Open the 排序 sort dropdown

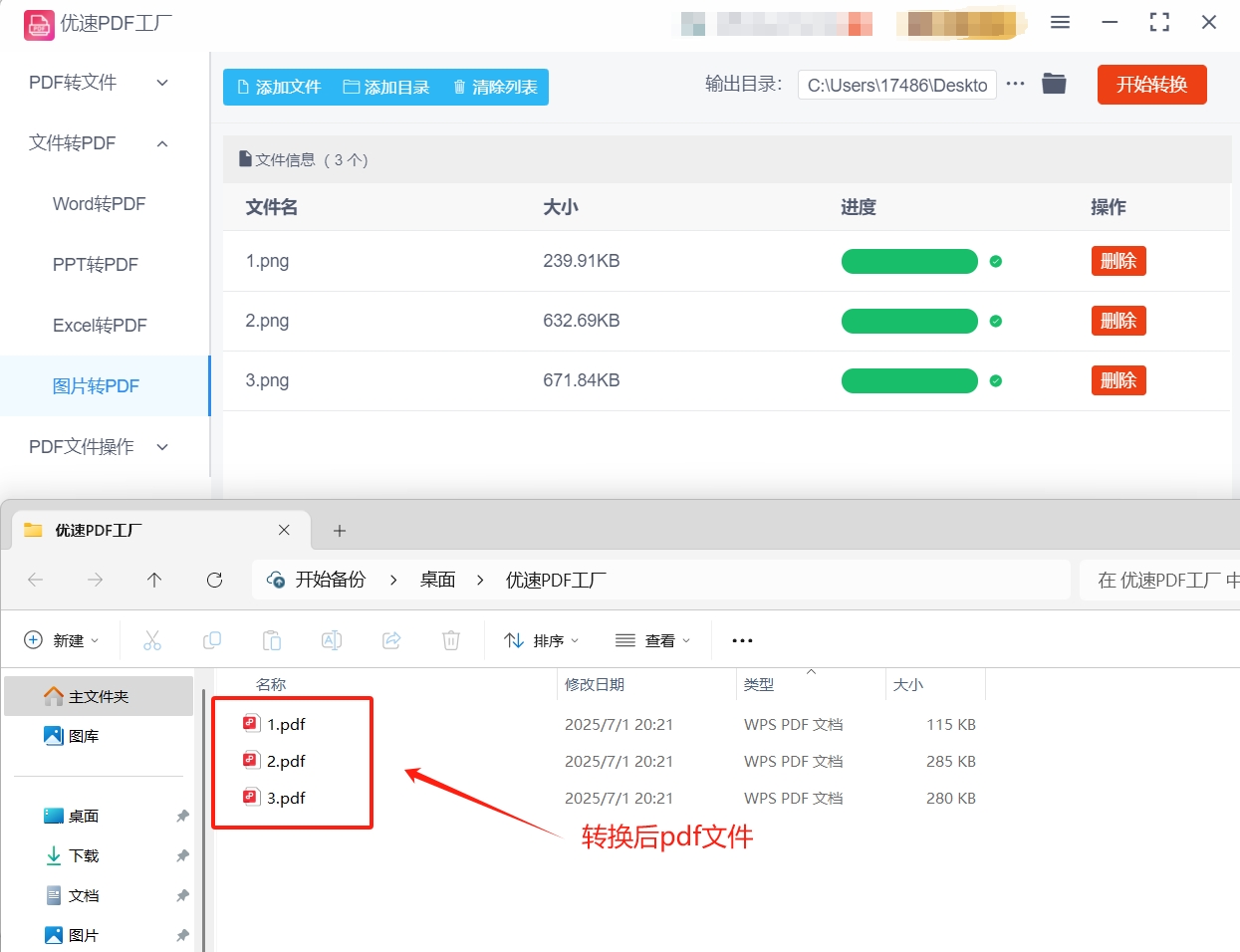point(541,640)
